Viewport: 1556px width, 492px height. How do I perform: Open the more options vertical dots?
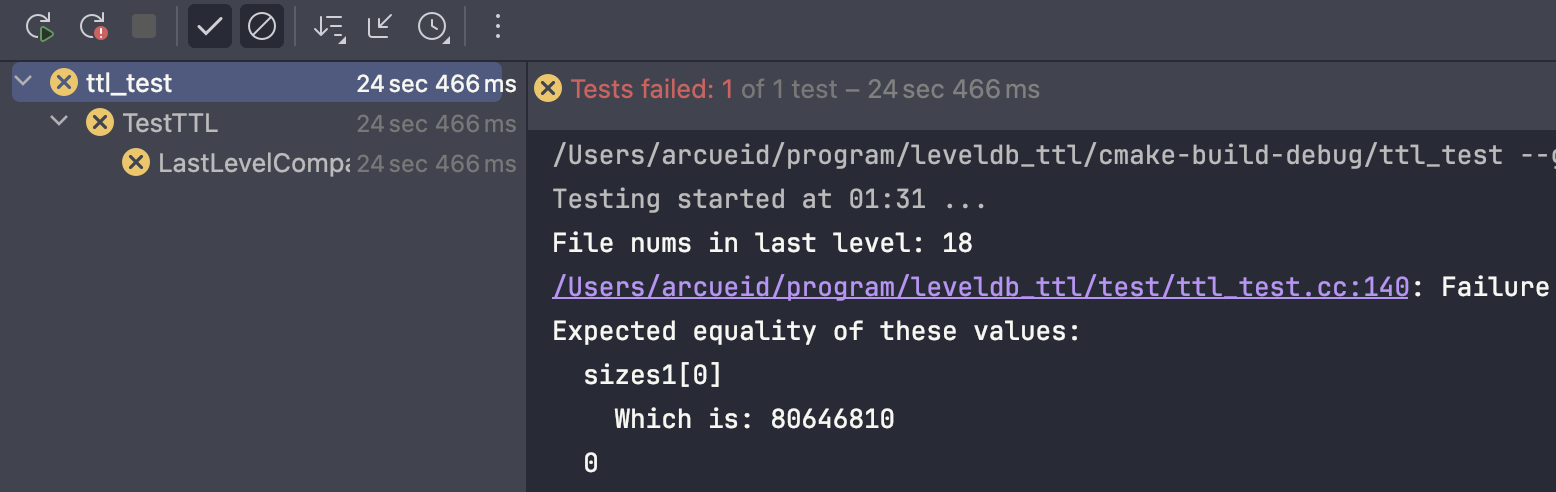pyautogui.click(x=498, y=27)
